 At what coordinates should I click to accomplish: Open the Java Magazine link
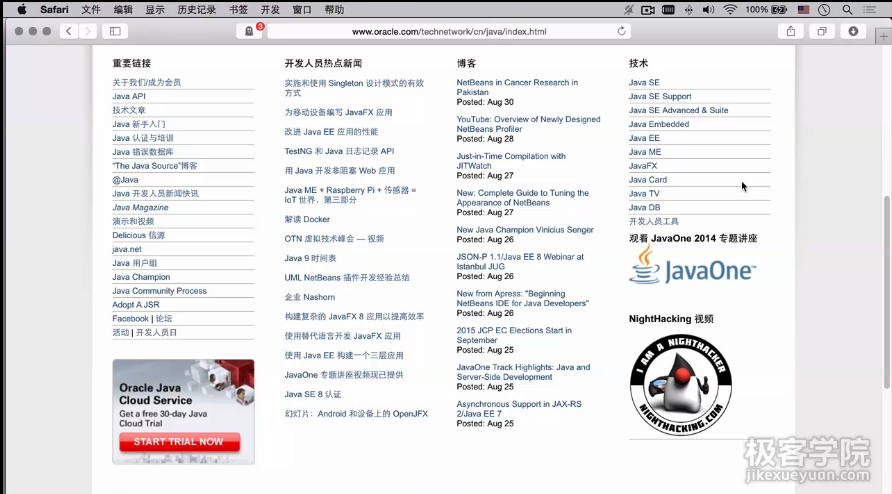point(140,207)
